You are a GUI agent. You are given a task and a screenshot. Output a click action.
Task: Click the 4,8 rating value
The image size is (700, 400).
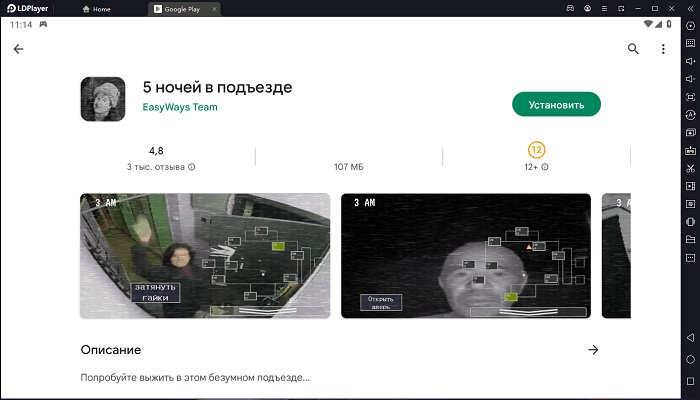click(x=156, y=151)
